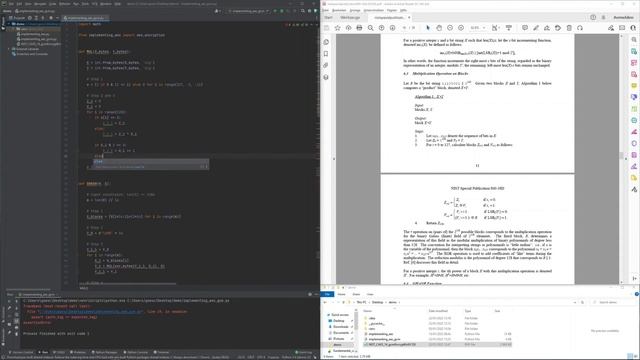This screenshot has height=360, width=640.
Task: Open the address bar history dropdown in Explorer
Action: (x=575, y=302)
